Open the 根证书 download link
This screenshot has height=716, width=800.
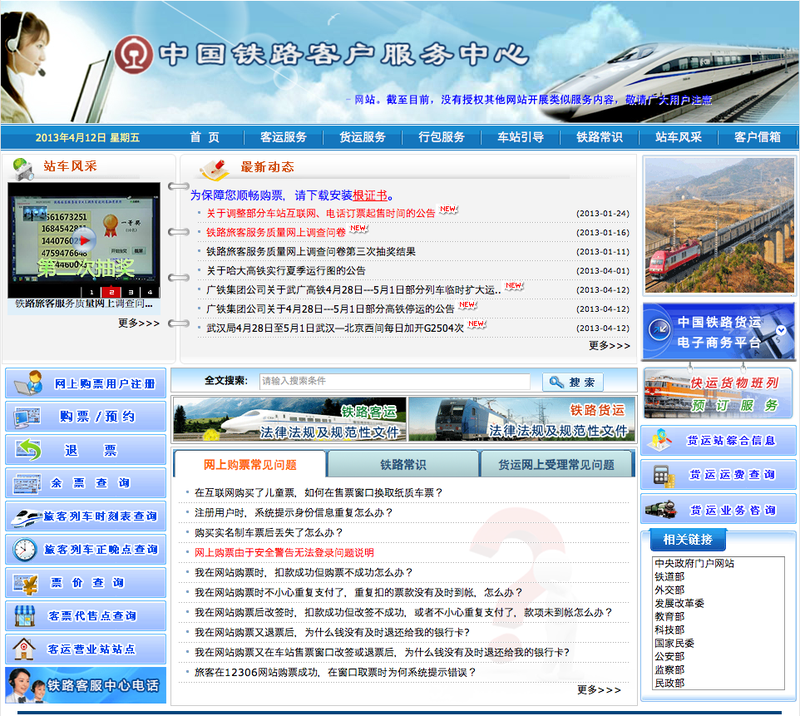click(x=369, y=195)
